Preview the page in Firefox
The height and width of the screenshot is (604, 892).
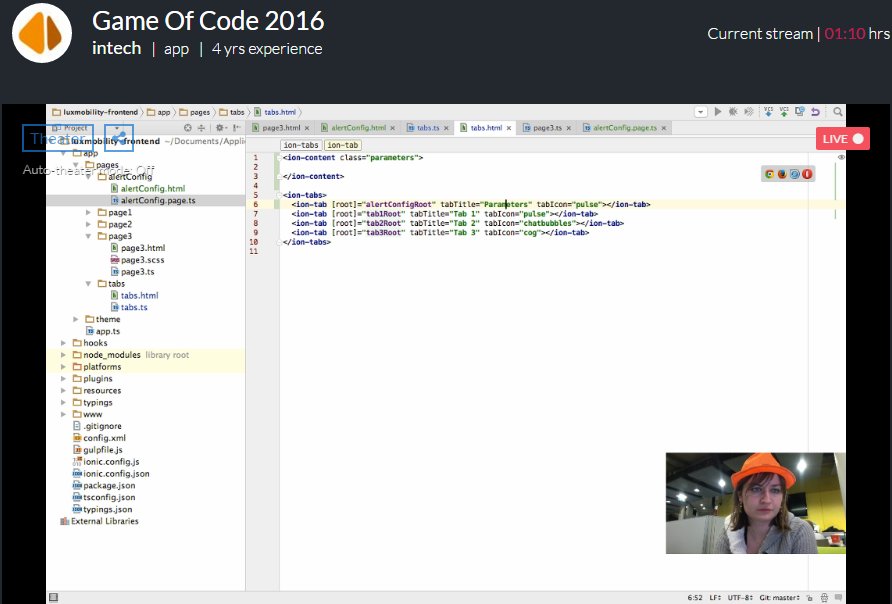783,173
